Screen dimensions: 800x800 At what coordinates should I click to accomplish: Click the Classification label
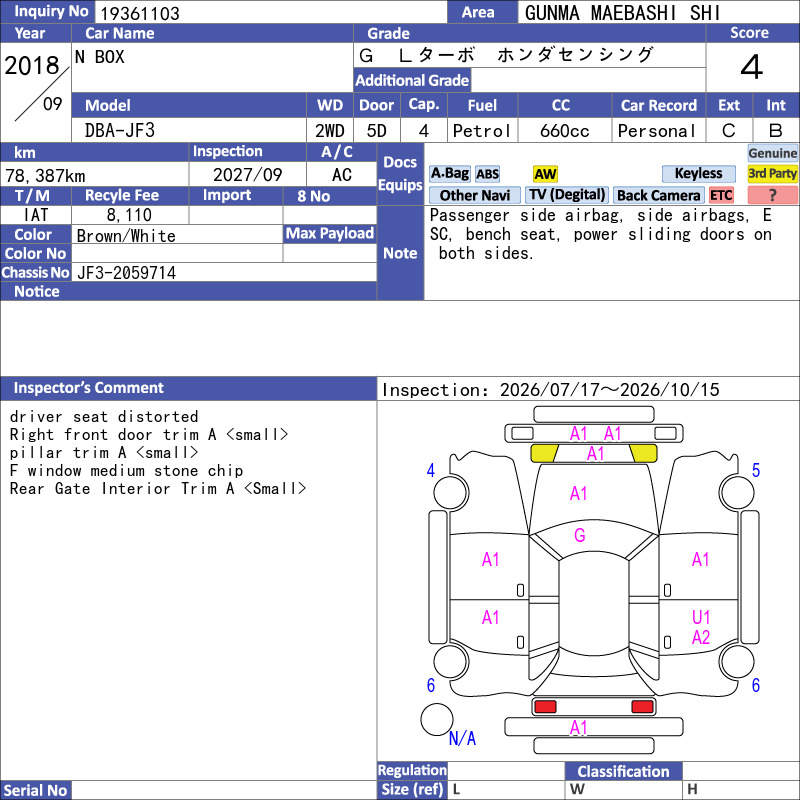click(623, 771)
